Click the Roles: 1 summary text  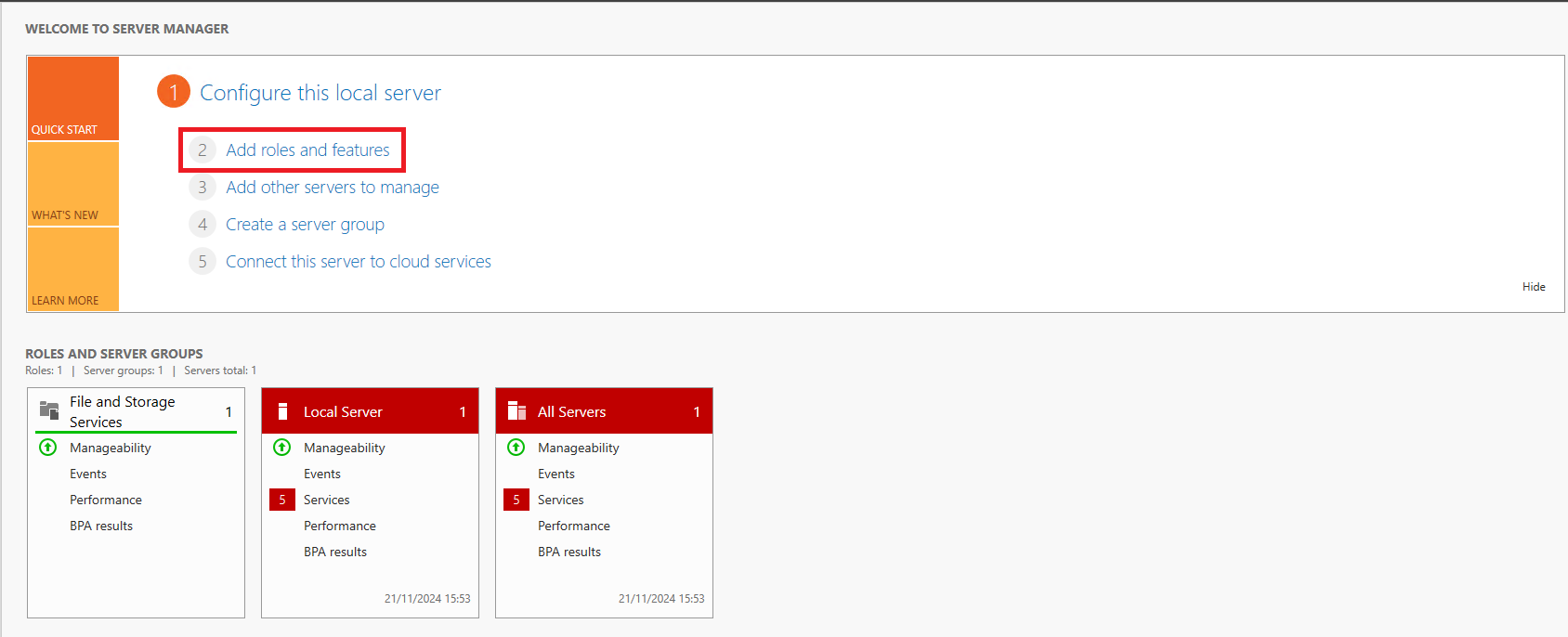[x=44, y=370]
